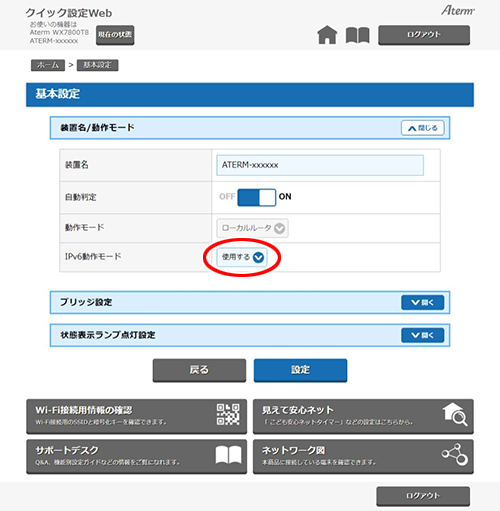Click the 動作モード row label
The image size is (500, 511).
[x=84, y=228]
